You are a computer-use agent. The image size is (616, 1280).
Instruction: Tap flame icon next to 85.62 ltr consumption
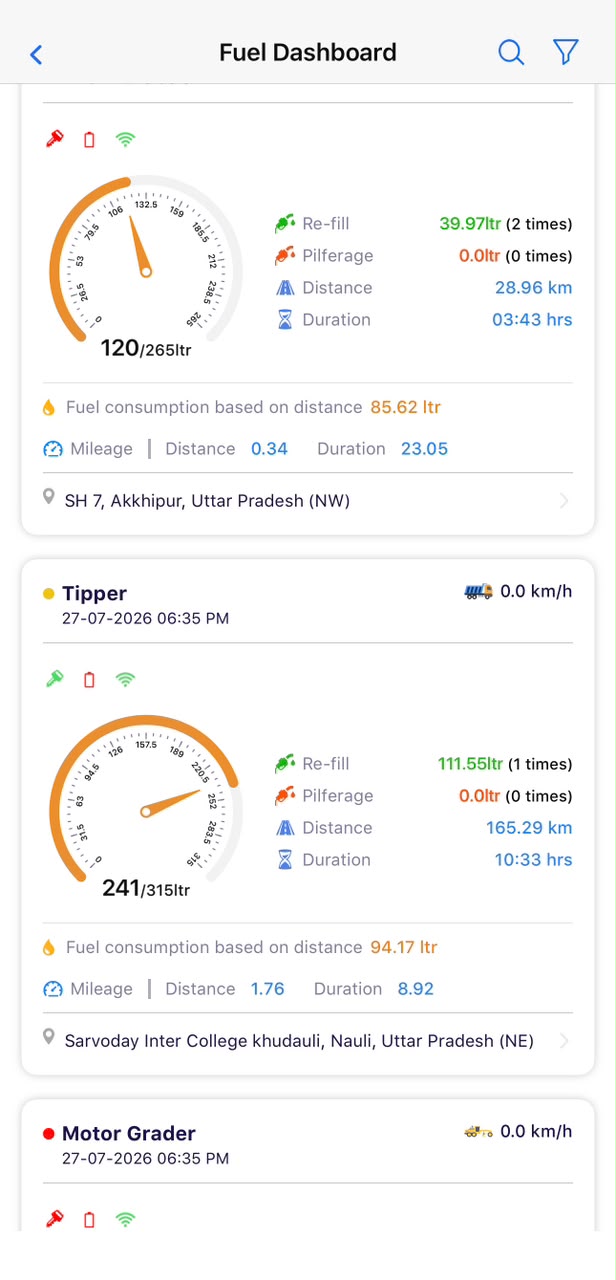pos(48,407)
